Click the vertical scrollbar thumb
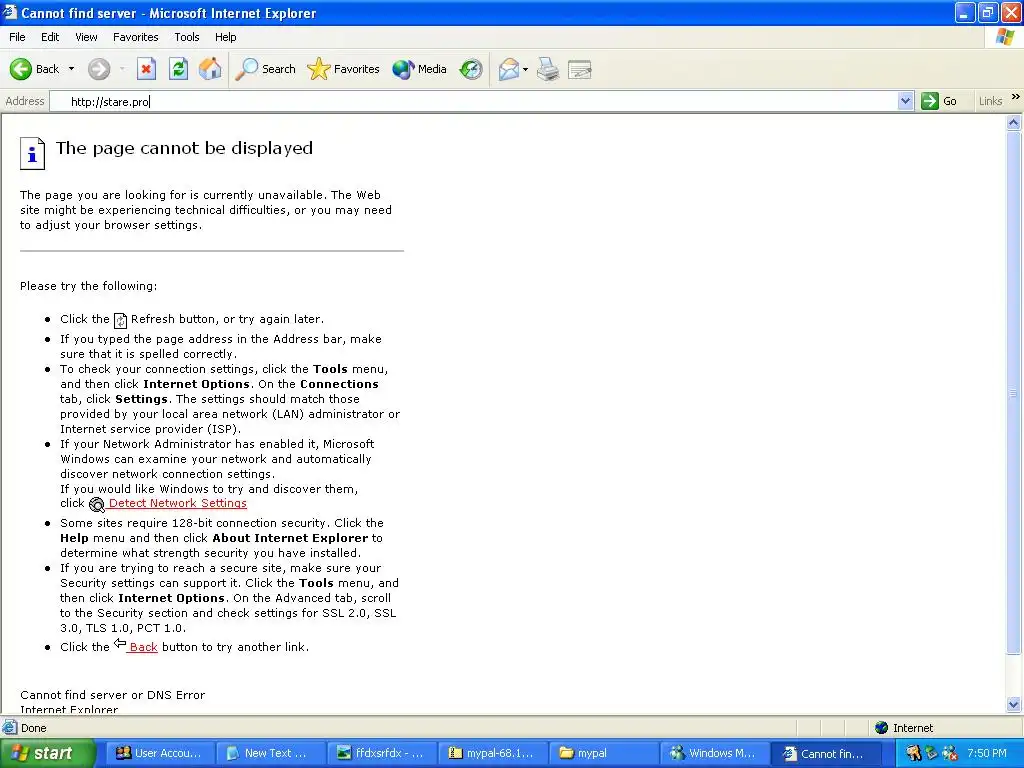The image size is (1024, 768). (x=1014, y=392)
